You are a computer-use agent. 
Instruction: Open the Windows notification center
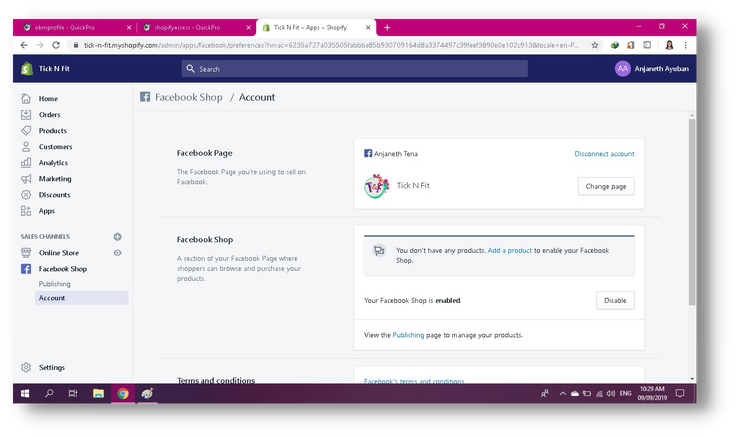pyautogui.click(x=680, y=393)
